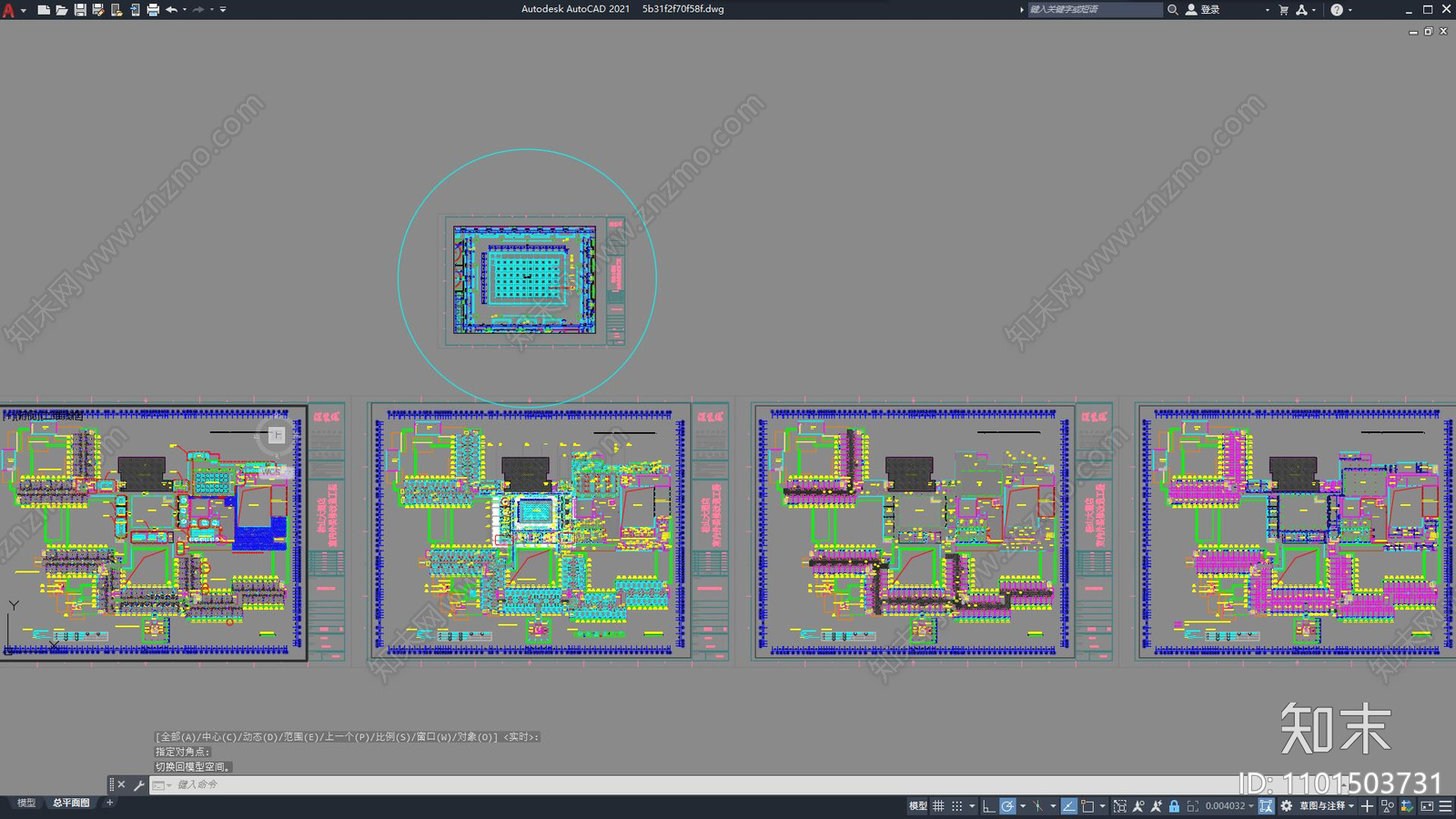
Task: Click the Plot printer icon
Action: tap(153, 10)
